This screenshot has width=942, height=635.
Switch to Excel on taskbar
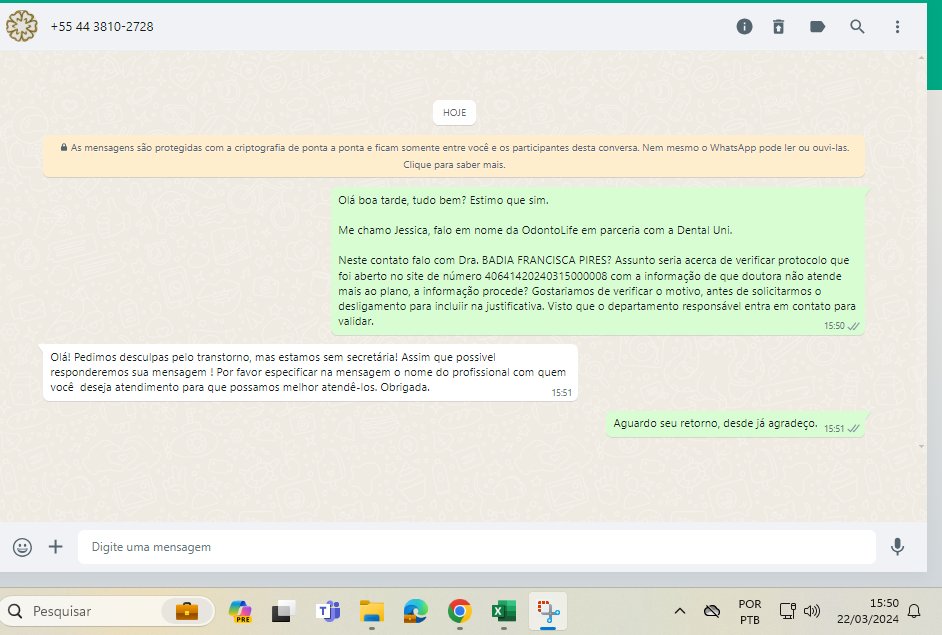[x=503, y=612]
